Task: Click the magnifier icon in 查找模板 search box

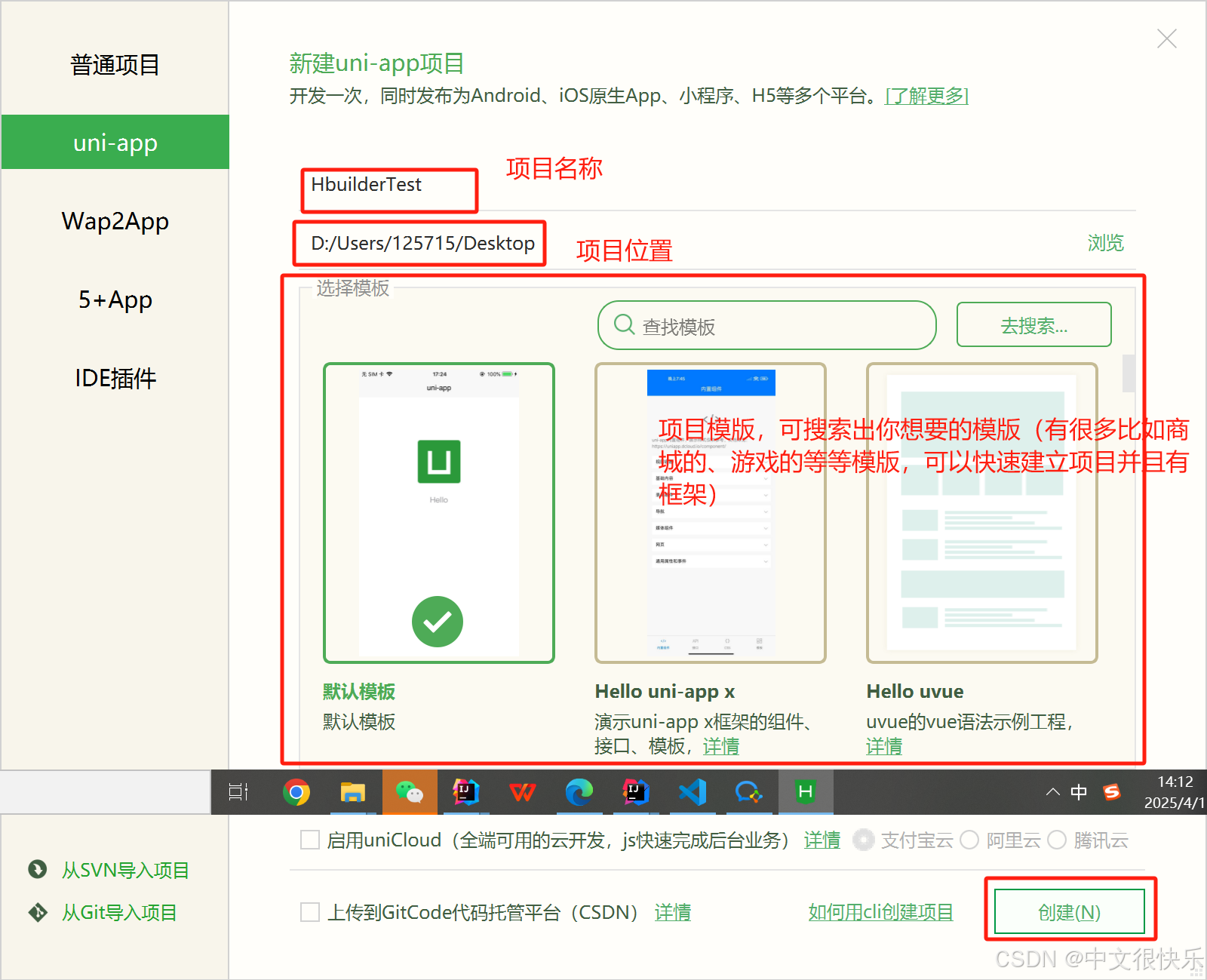Action: [x=623, y=324]
